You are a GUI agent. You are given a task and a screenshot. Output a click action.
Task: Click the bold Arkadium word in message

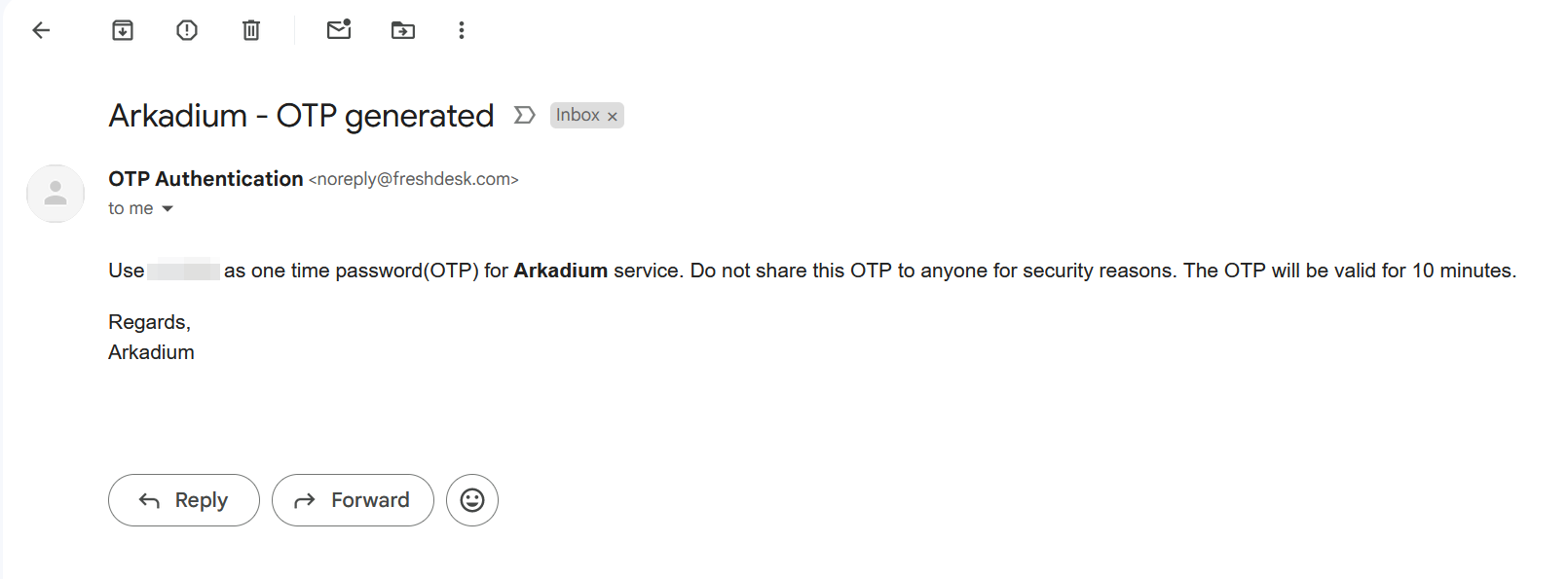pos(561,271)
